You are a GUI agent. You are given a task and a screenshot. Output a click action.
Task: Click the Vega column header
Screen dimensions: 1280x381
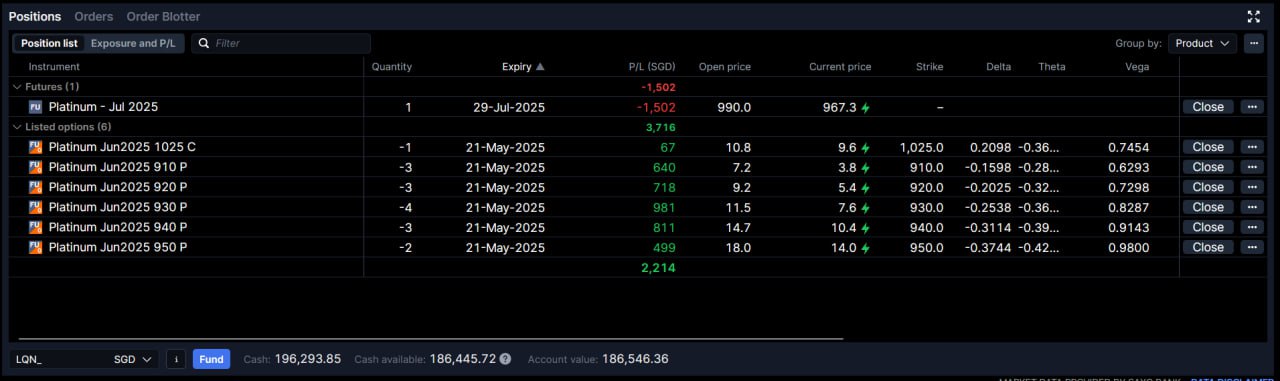[x=1137, y=67]
